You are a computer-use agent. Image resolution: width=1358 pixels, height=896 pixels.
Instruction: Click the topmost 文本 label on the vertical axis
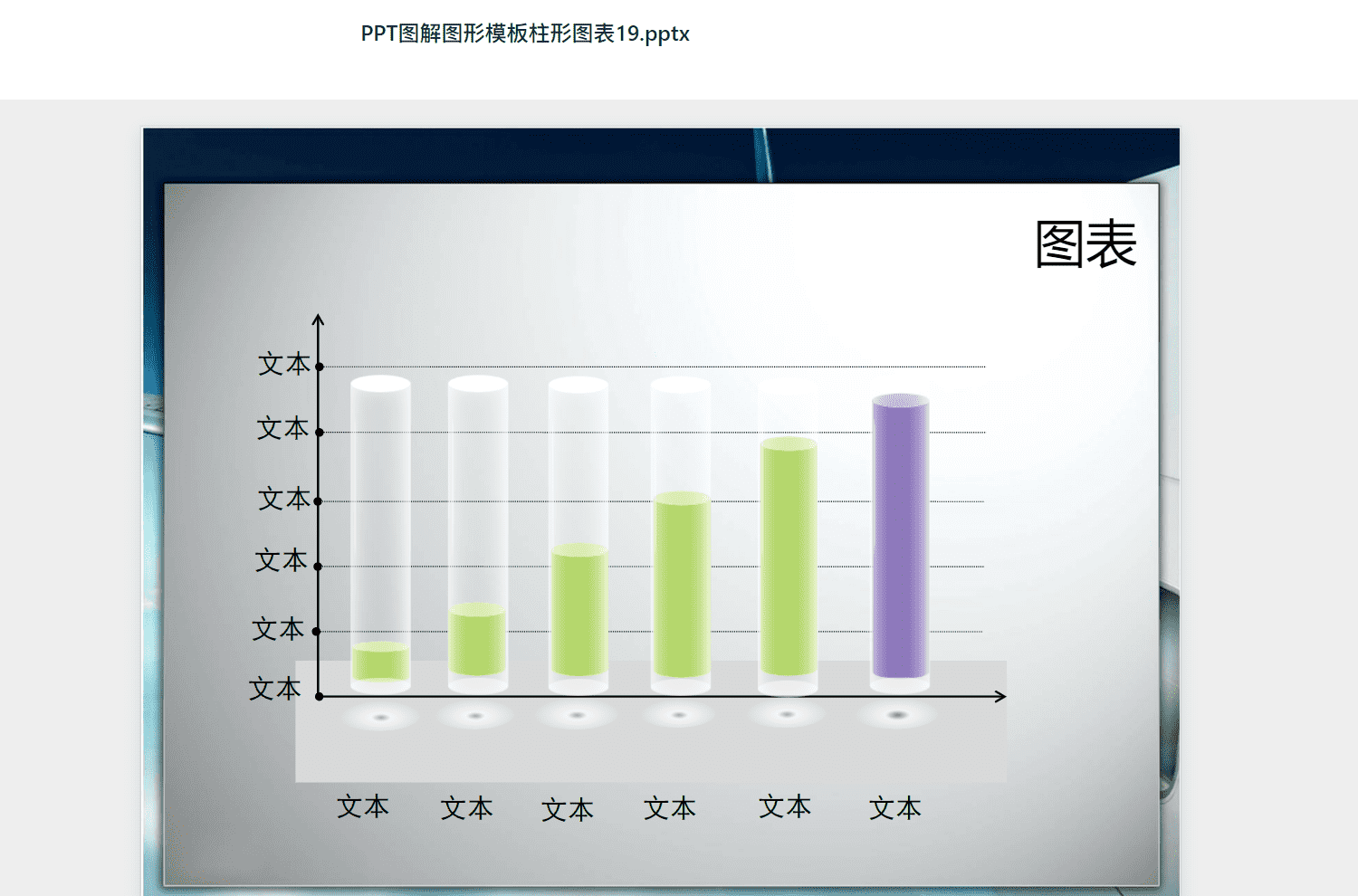[284, 364]
